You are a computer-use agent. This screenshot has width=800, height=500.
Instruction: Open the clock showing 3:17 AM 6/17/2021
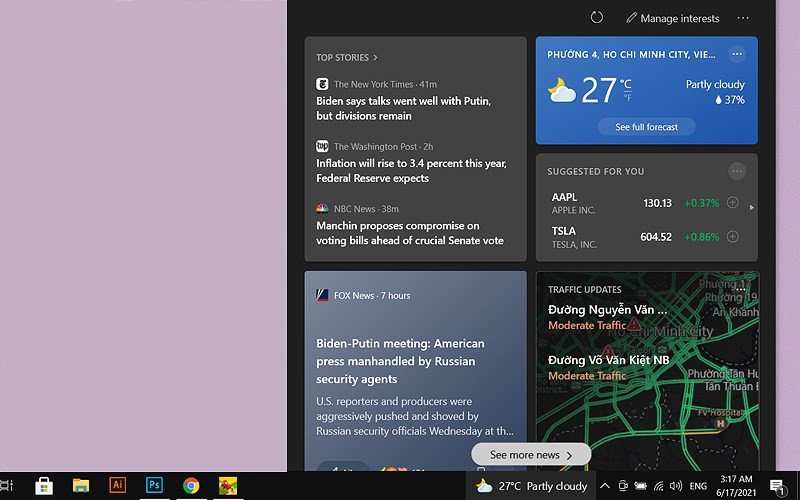[x=736, y=486]
